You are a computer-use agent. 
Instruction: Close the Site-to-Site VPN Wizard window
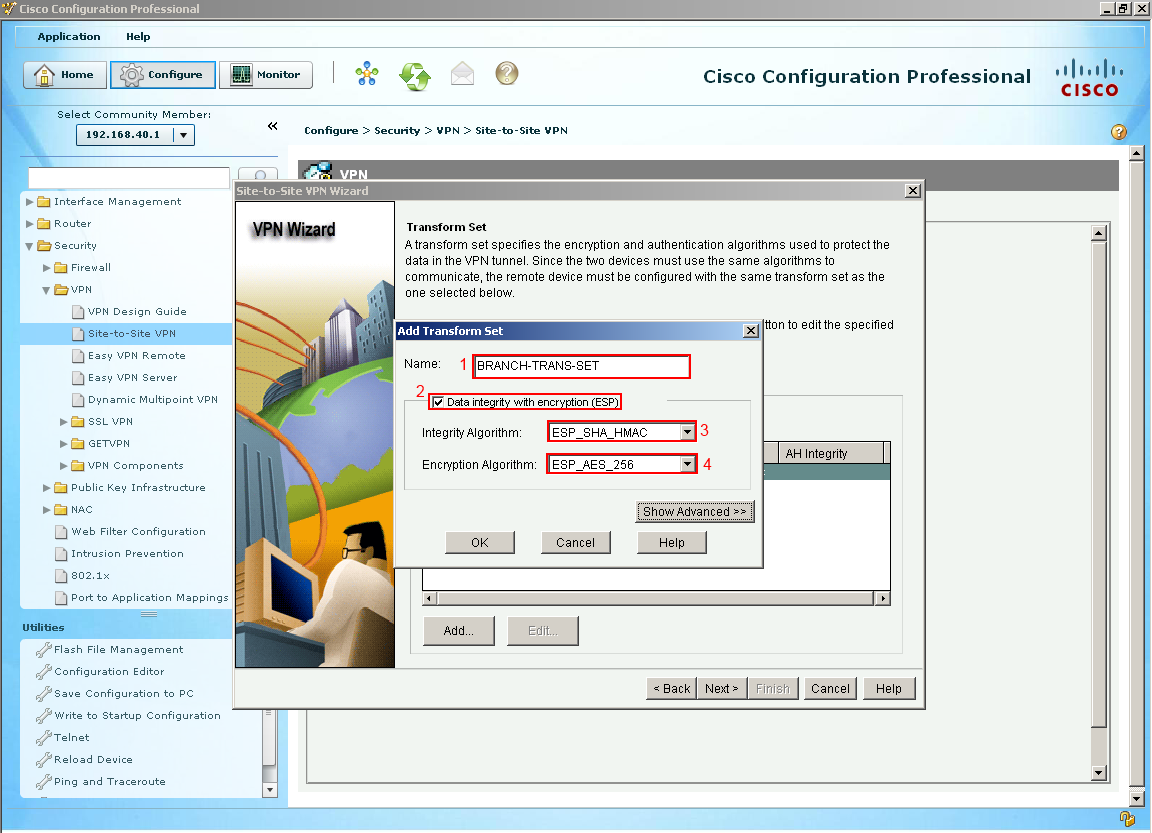[912, 191]
